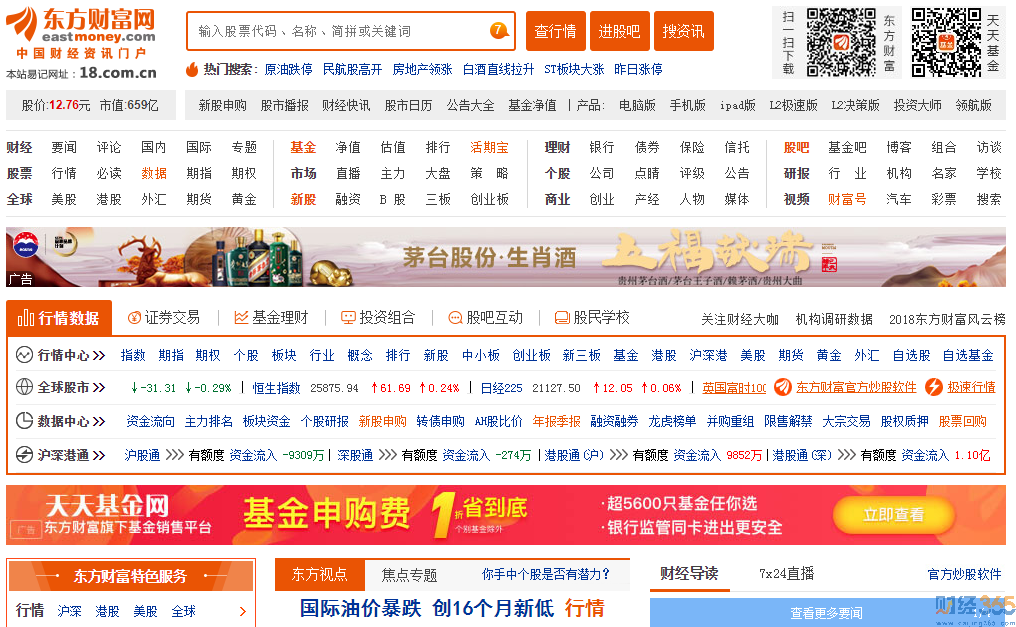
Task: Expand the 全球股市 double-arrow
Action: click(98, 388)
